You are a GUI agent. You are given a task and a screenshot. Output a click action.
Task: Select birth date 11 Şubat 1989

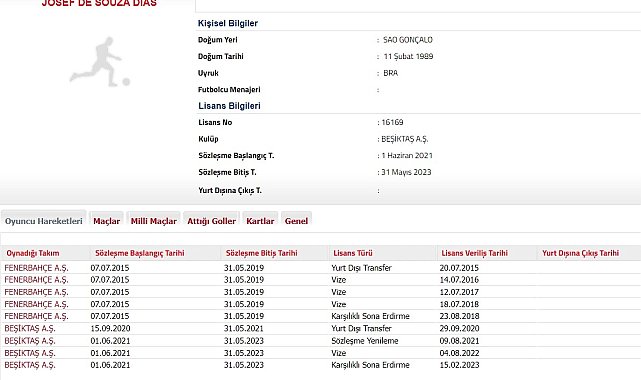(x=408, y=56)
